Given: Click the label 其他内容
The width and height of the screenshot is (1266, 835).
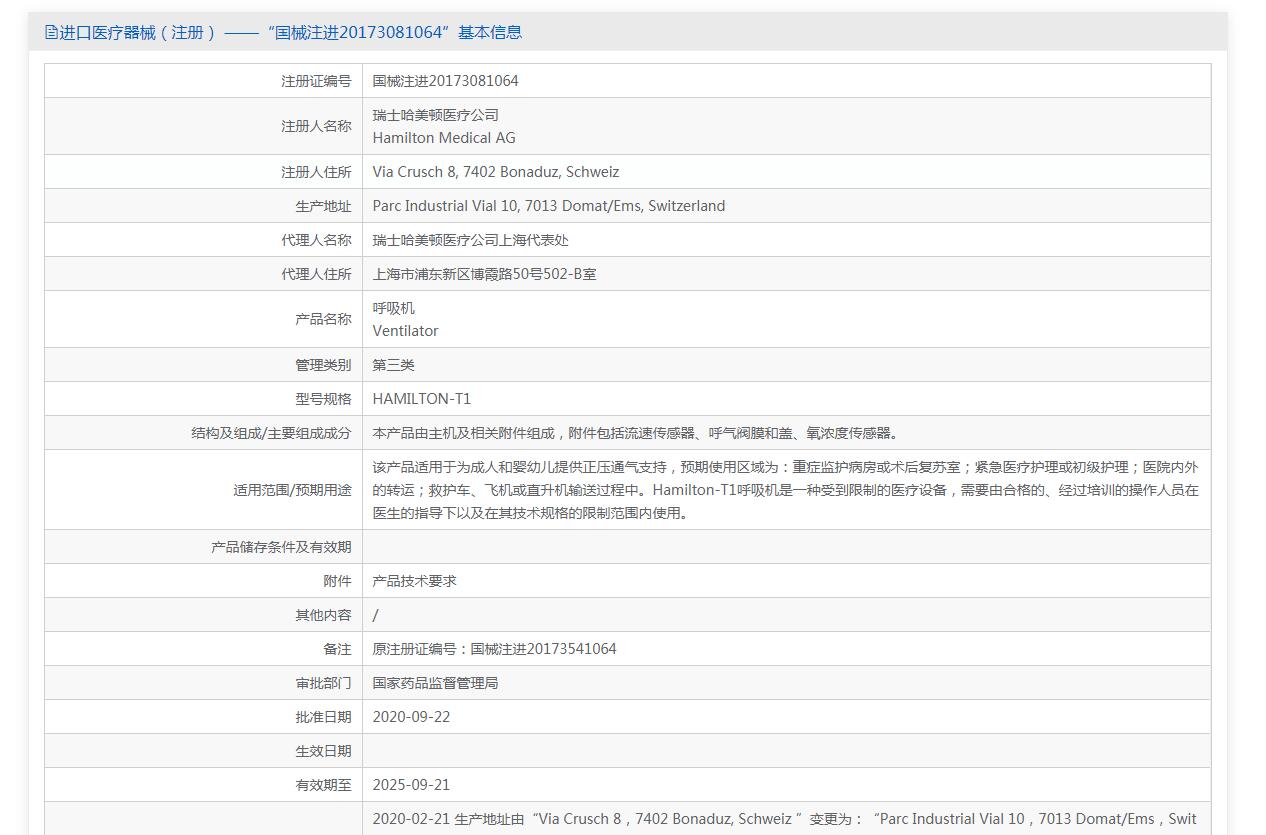Looking at the screenshot, I should pos(323,615).
